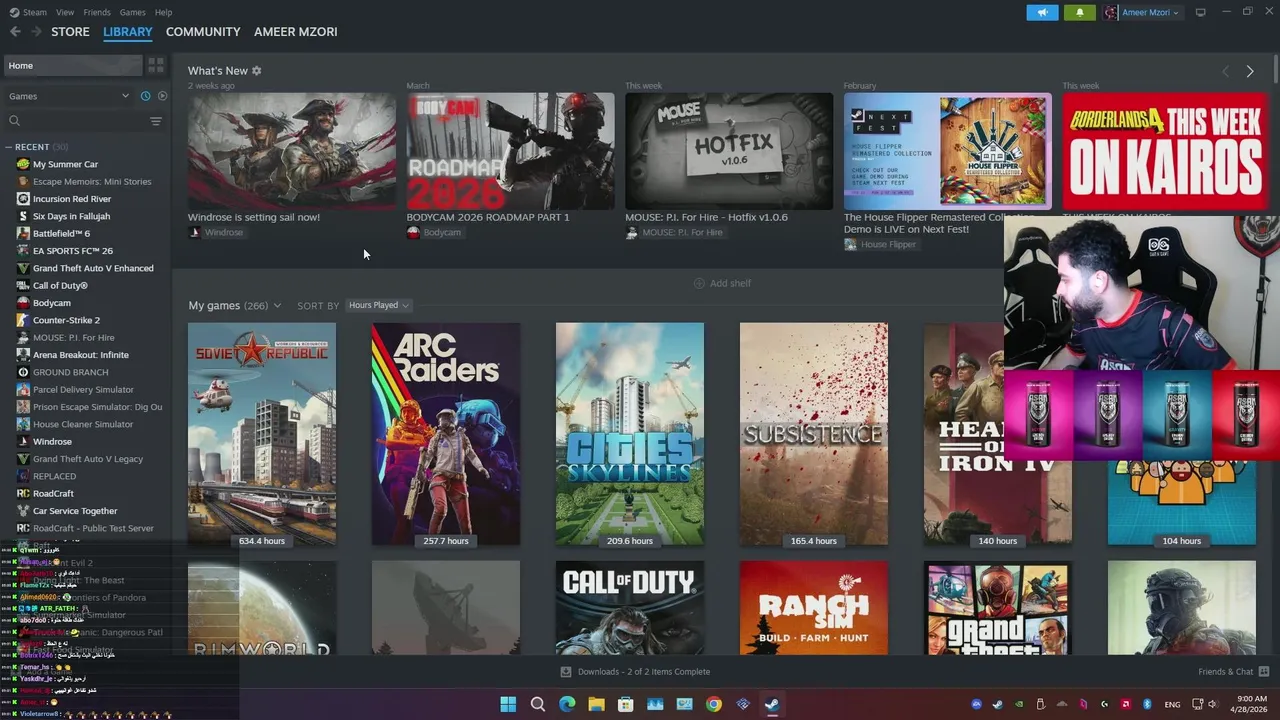Open the Windows Start menu
Screen dimensions: 1280x720
(508, 704)
